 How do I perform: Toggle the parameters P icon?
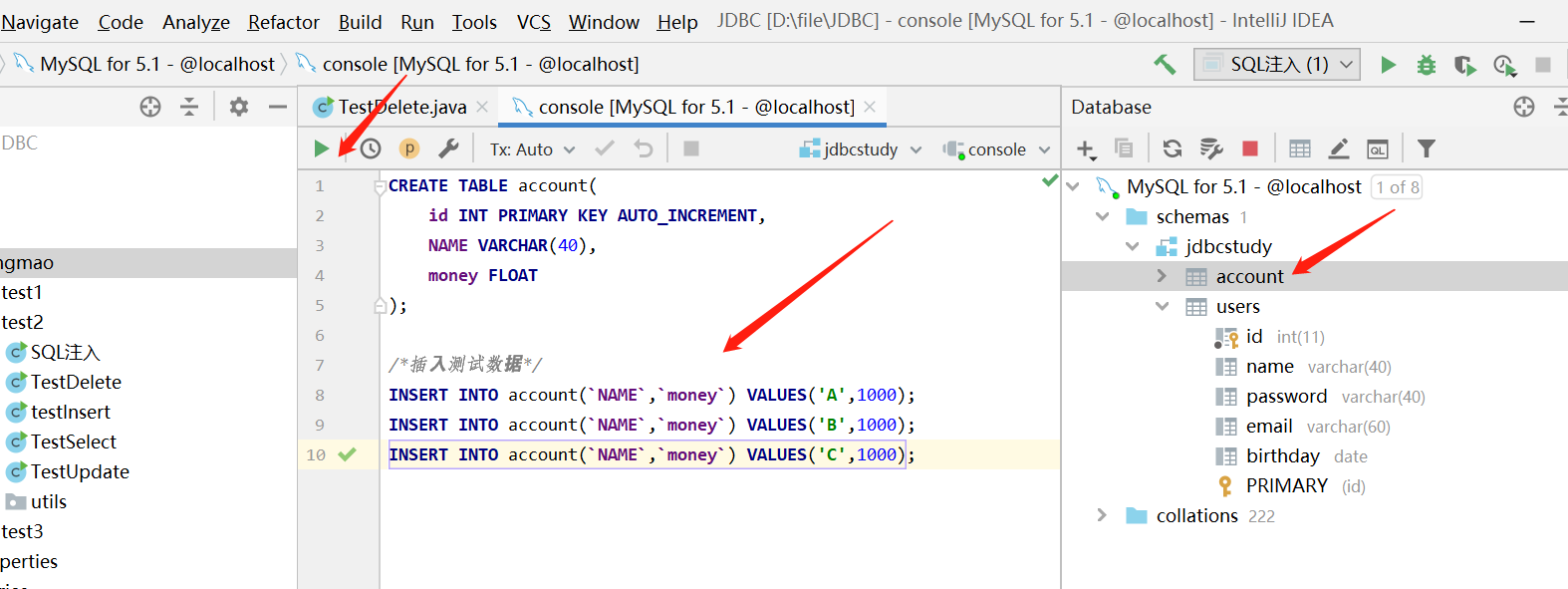pyautogui.click(x=408, y=148)
